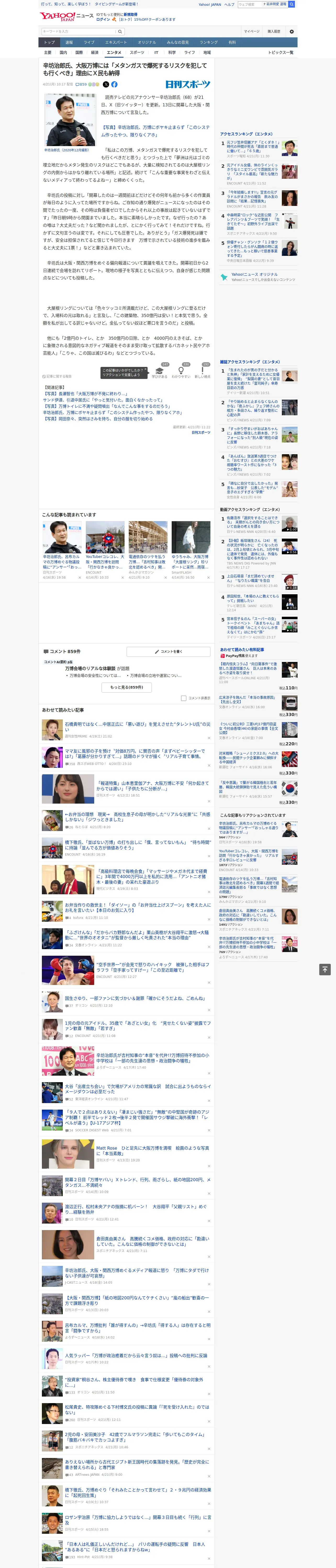The width and height of the screenshot is (336, 1568).
Task: Open マイページ link
Action: tap(252, 31)
